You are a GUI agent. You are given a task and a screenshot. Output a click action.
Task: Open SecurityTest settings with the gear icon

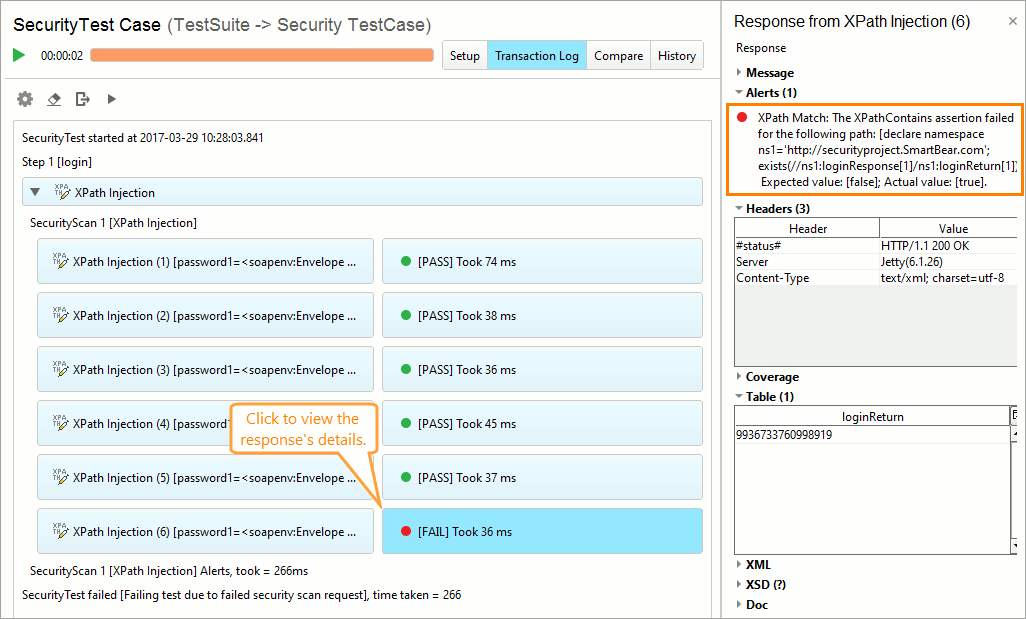click(24, 98)
